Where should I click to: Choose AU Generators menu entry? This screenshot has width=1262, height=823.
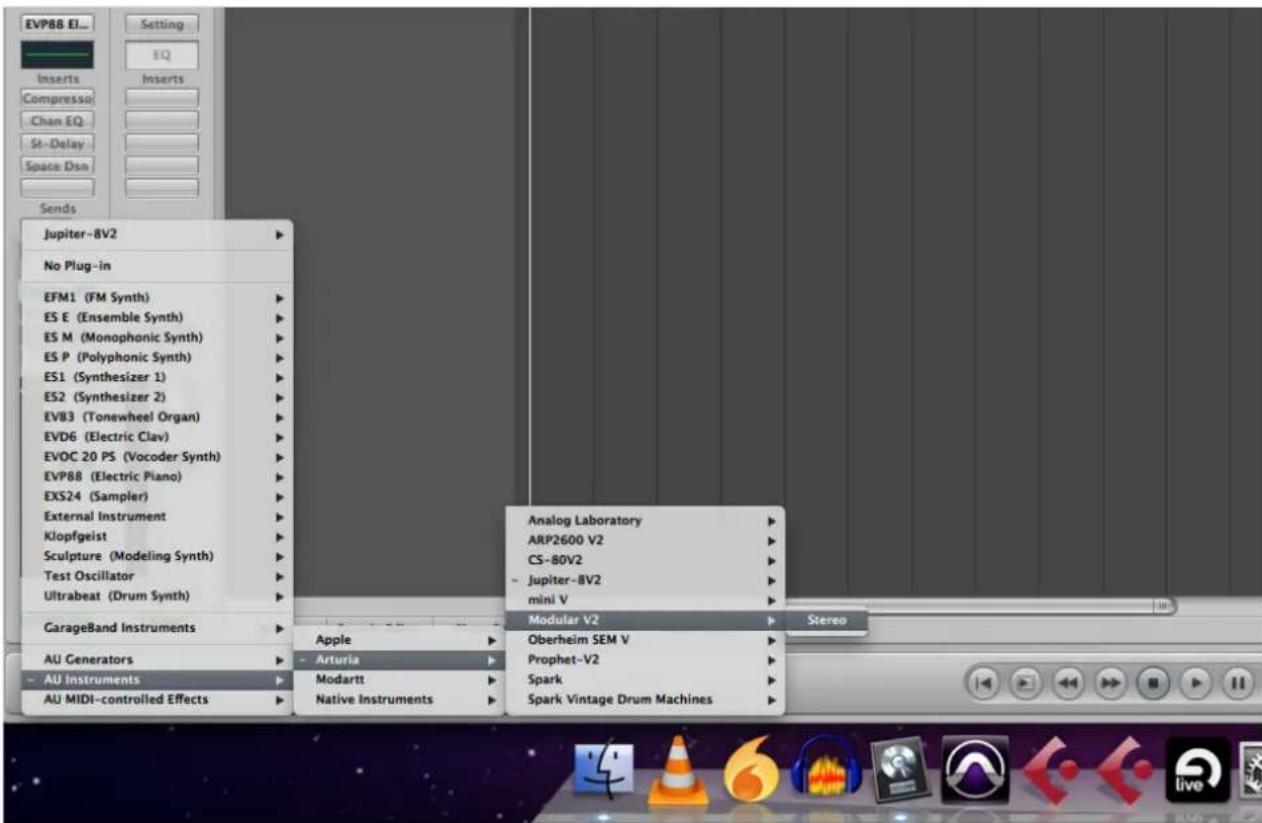coord(157,659)
